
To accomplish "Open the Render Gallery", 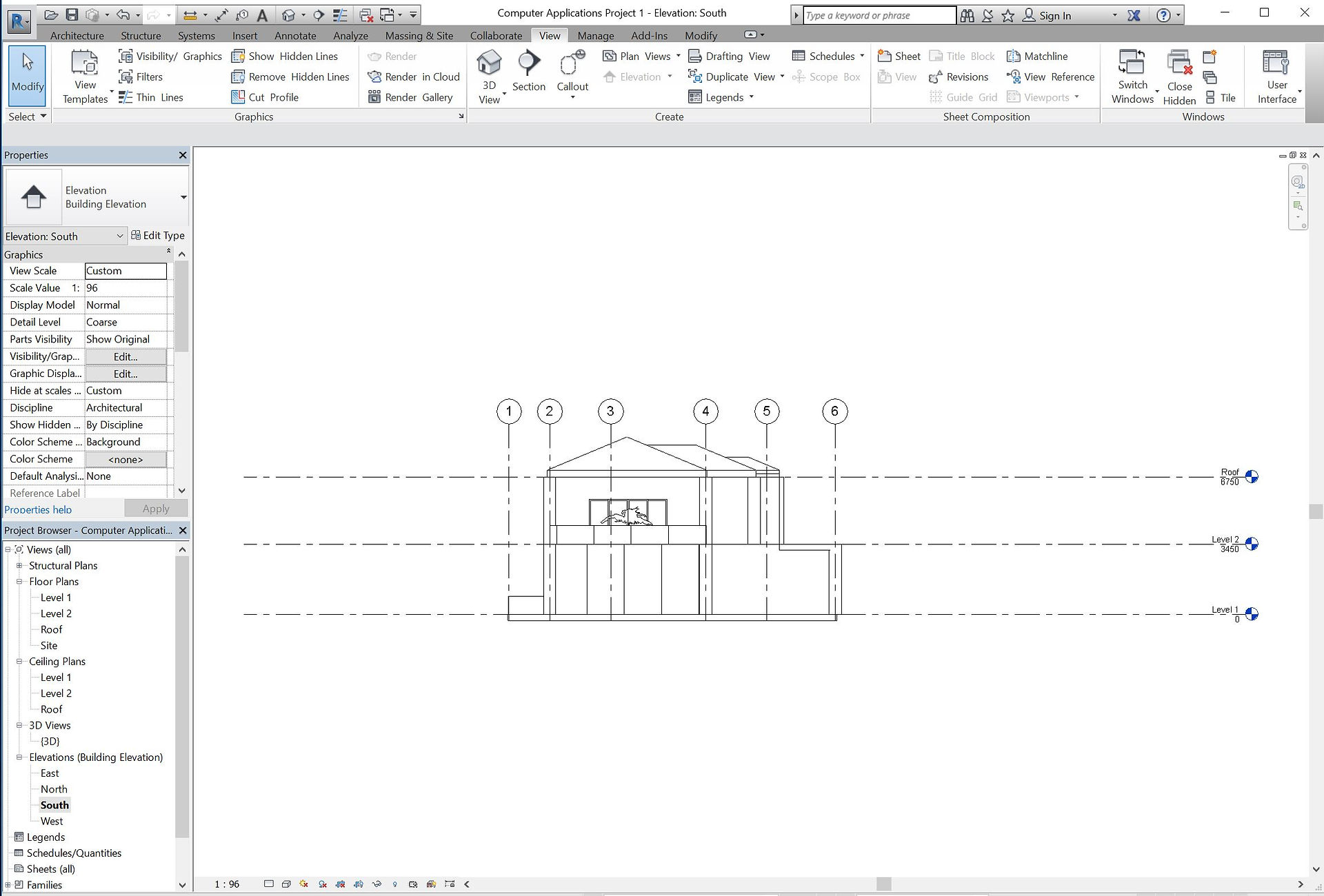I will pos(410,97).
